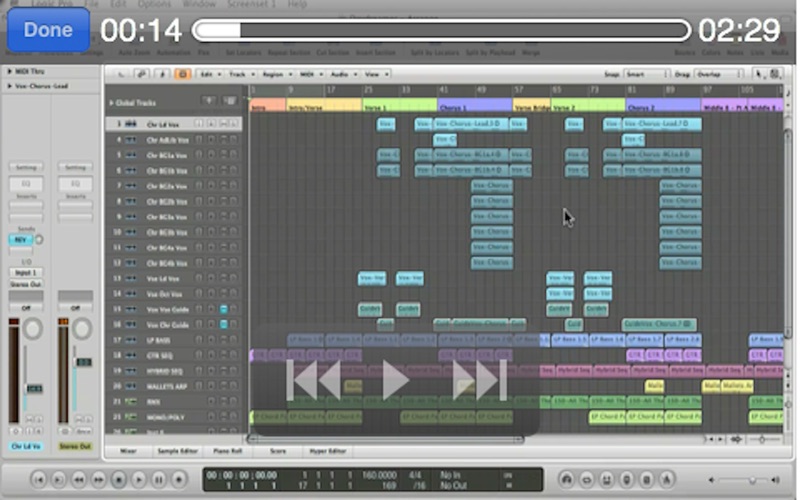The height and width of the screenshot is (500, 800).
Task: Tap the video overlay skip-forward arrows
Action: coord(480,380)
